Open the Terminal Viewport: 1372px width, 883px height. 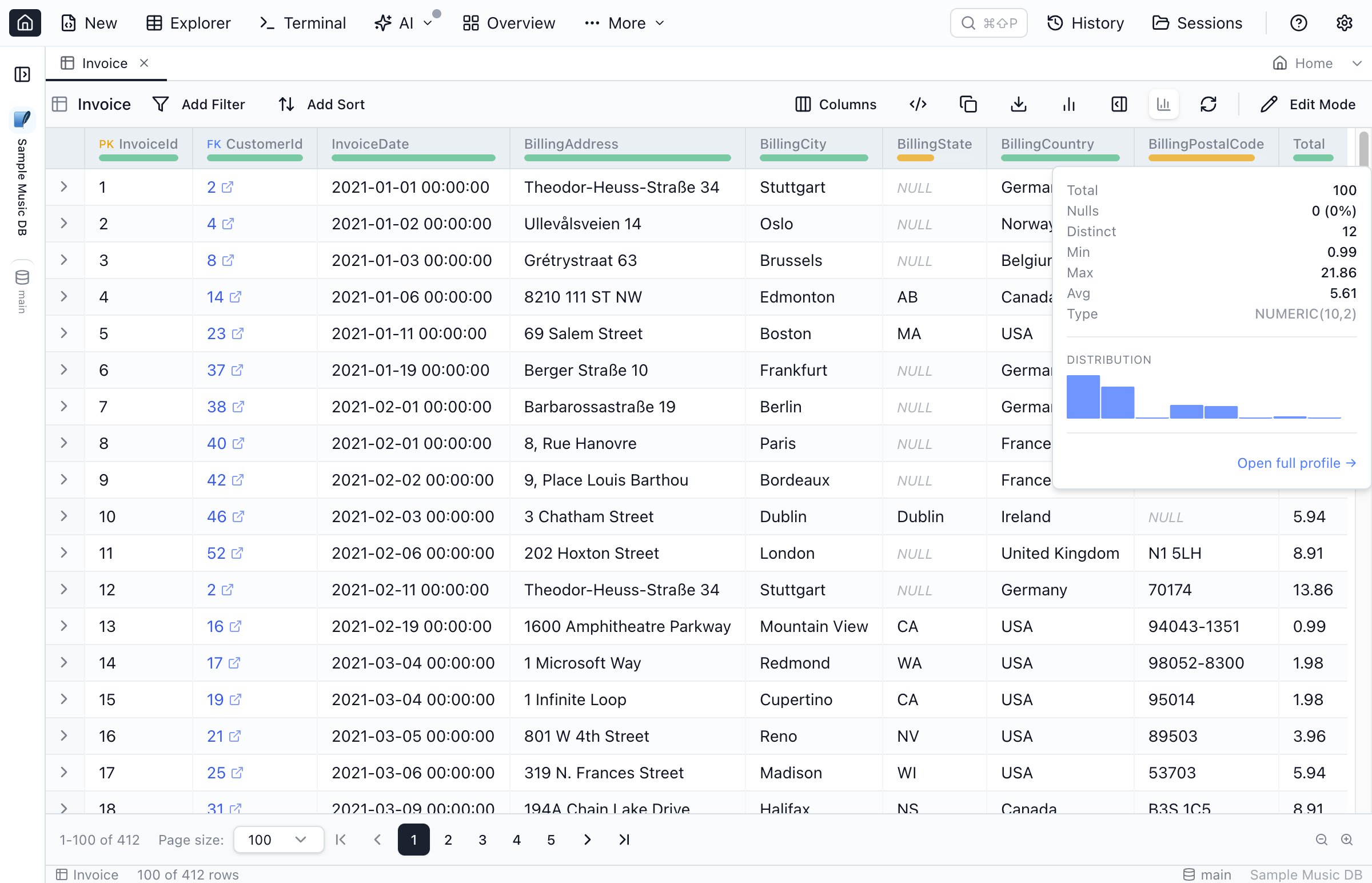302,23
